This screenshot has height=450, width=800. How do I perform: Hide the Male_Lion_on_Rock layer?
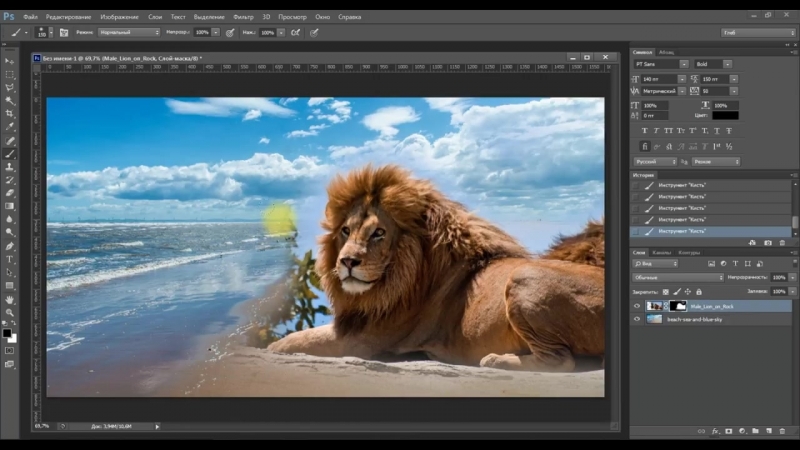(637, 306)
